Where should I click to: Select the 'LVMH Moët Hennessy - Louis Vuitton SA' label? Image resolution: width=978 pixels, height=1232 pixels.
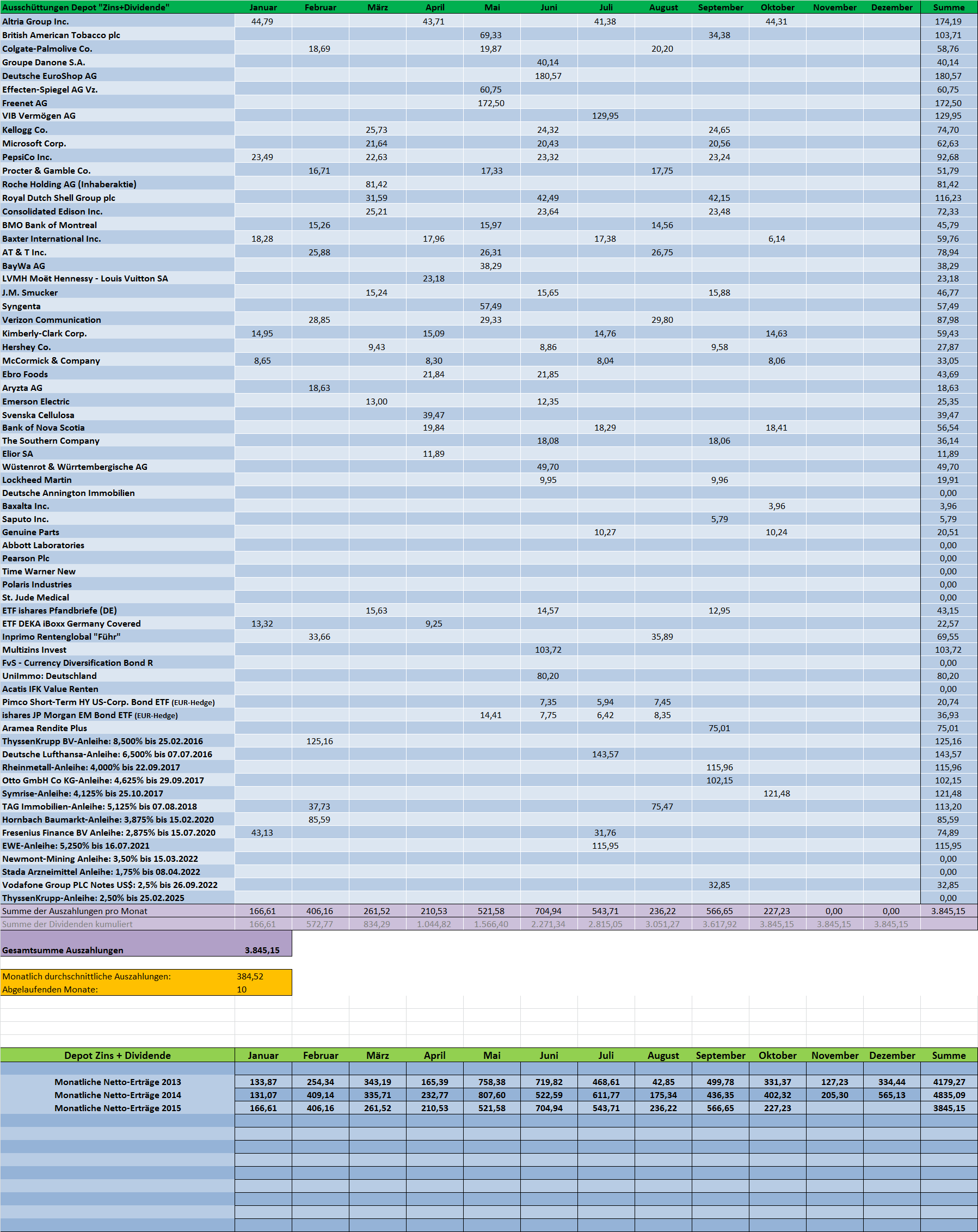(85, 279)
